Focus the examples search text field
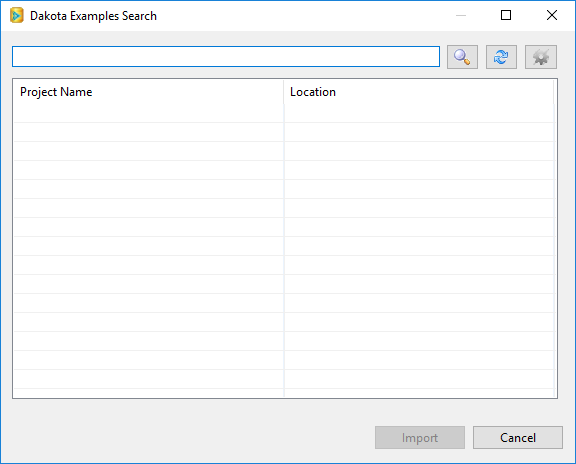The width and height of the screenshot is (576, 464). pyautogui.click(x=226, y=57)
